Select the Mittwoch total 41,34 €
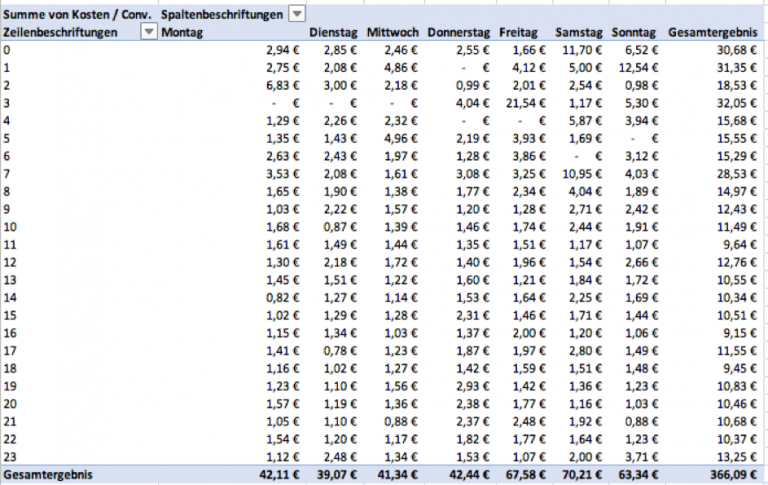The height and width of the screenshot is (485, 768). tap(397, 475)
